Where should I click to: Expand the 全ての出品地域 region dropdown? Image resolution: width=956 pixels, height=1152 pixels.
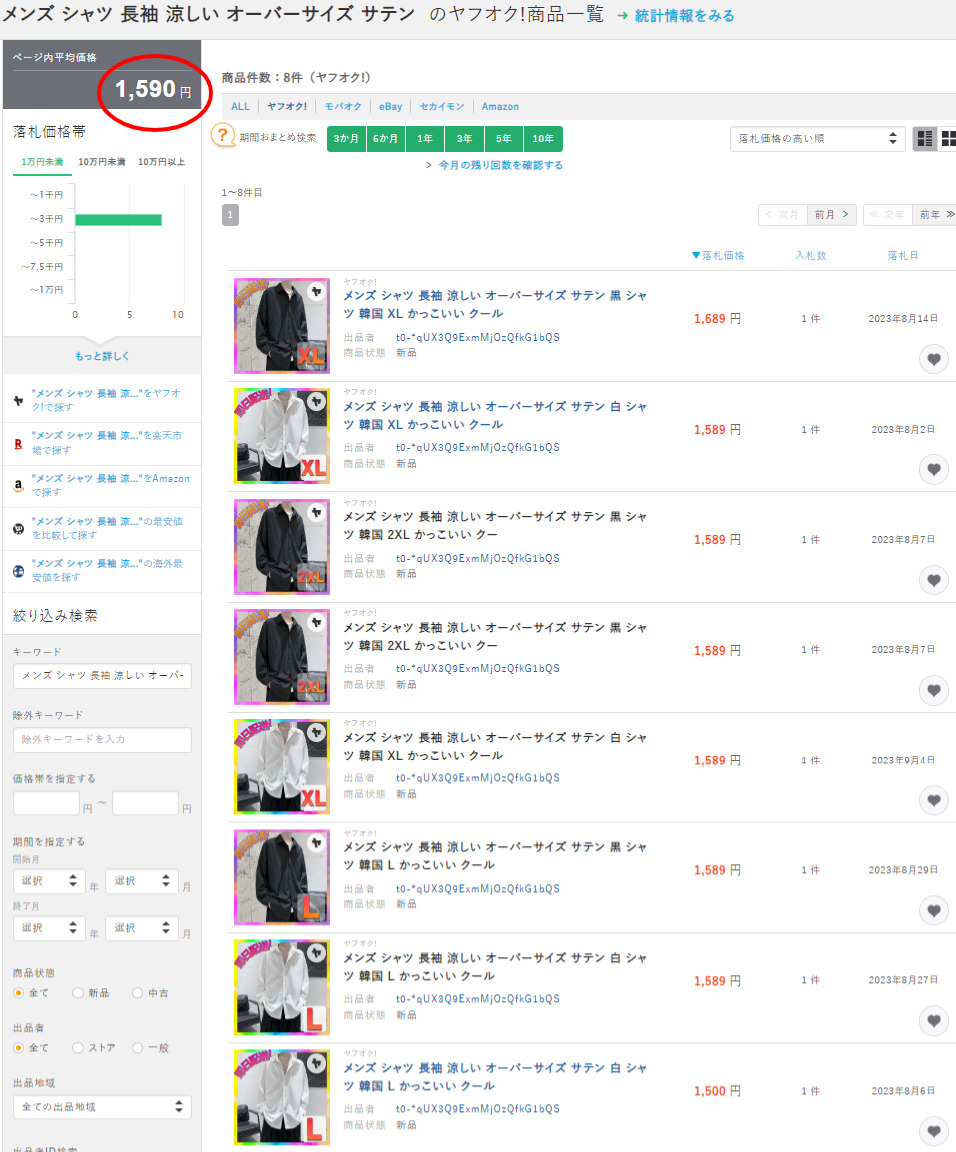click(x=102, y=1107)
